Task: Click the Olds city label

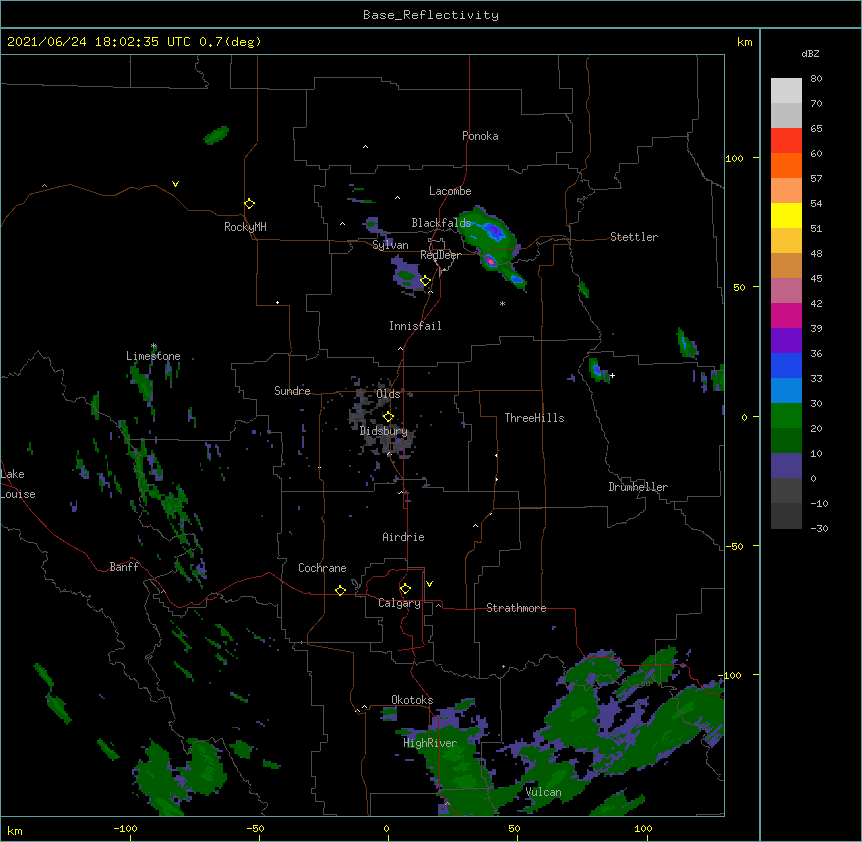Action: pyautogui.click(x=388, y=394)
